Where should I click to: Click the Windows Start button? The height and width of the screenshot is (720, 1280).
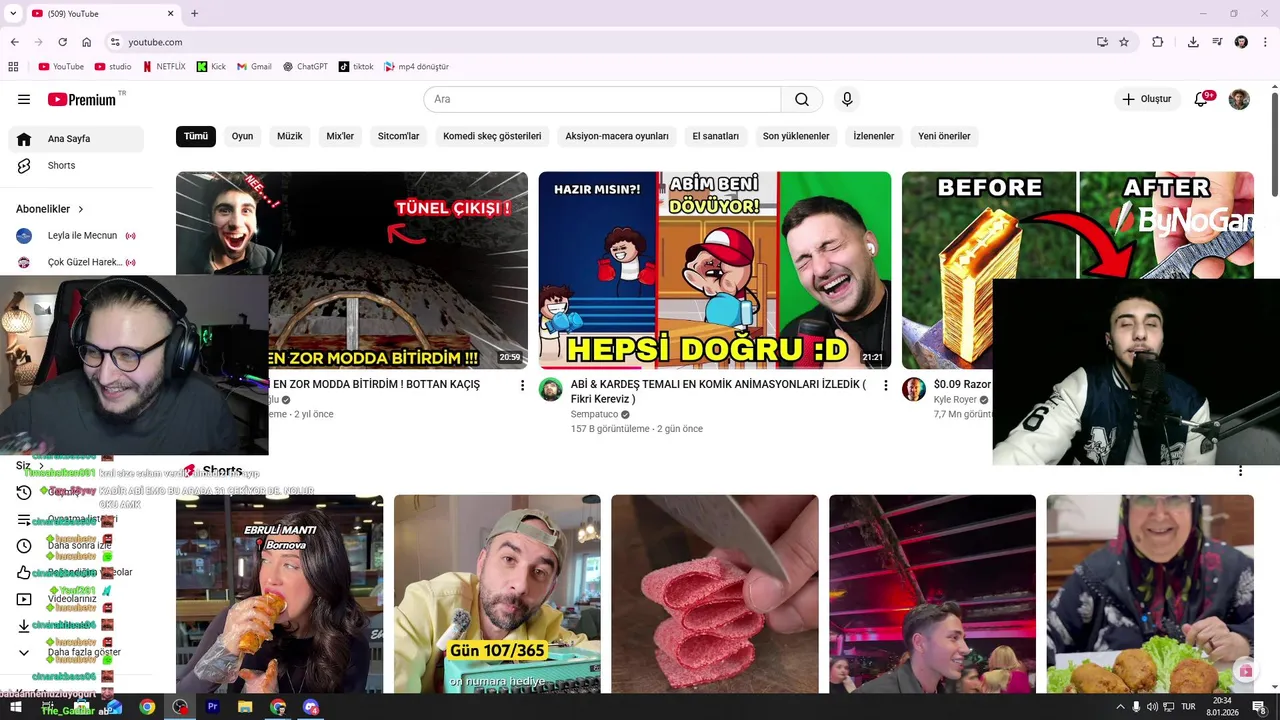[16, 707]
